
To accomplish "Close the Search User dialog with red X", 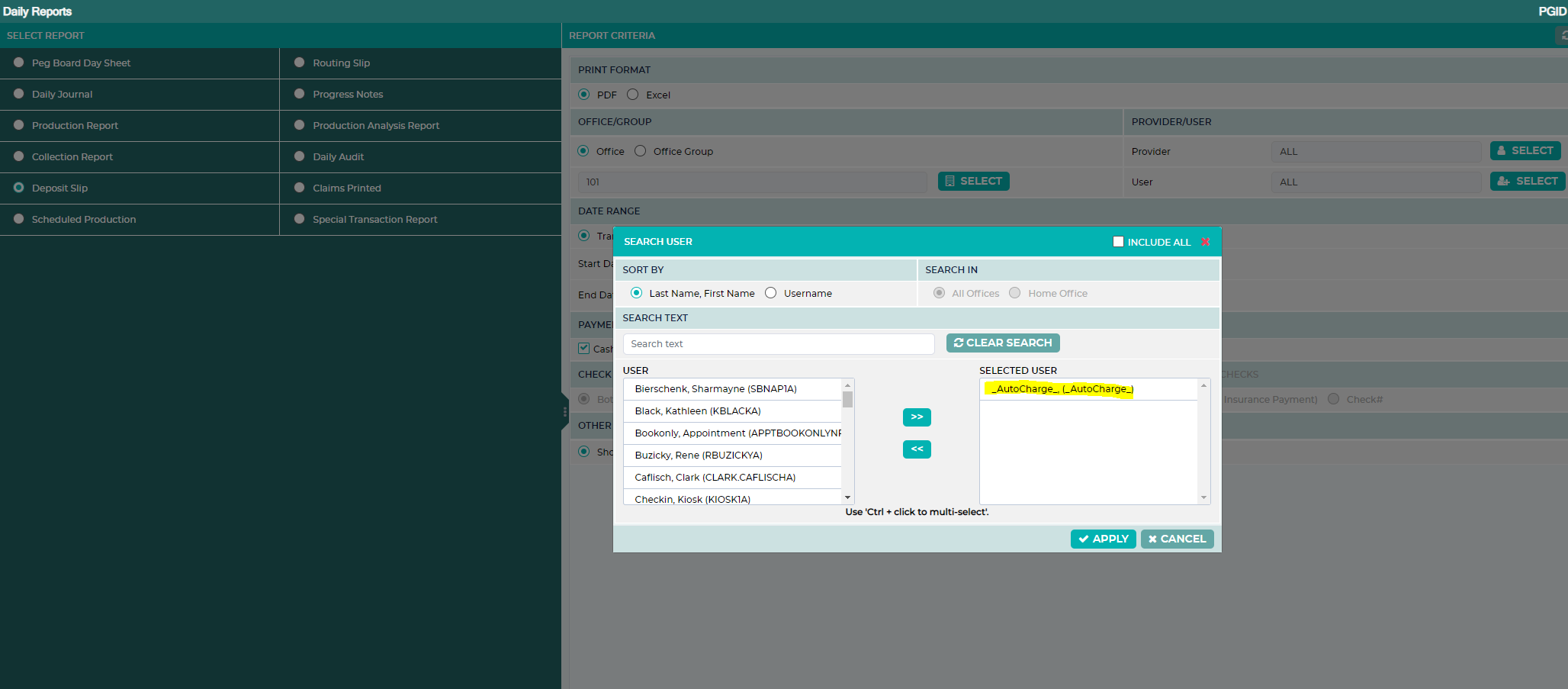I will 1205,242.
